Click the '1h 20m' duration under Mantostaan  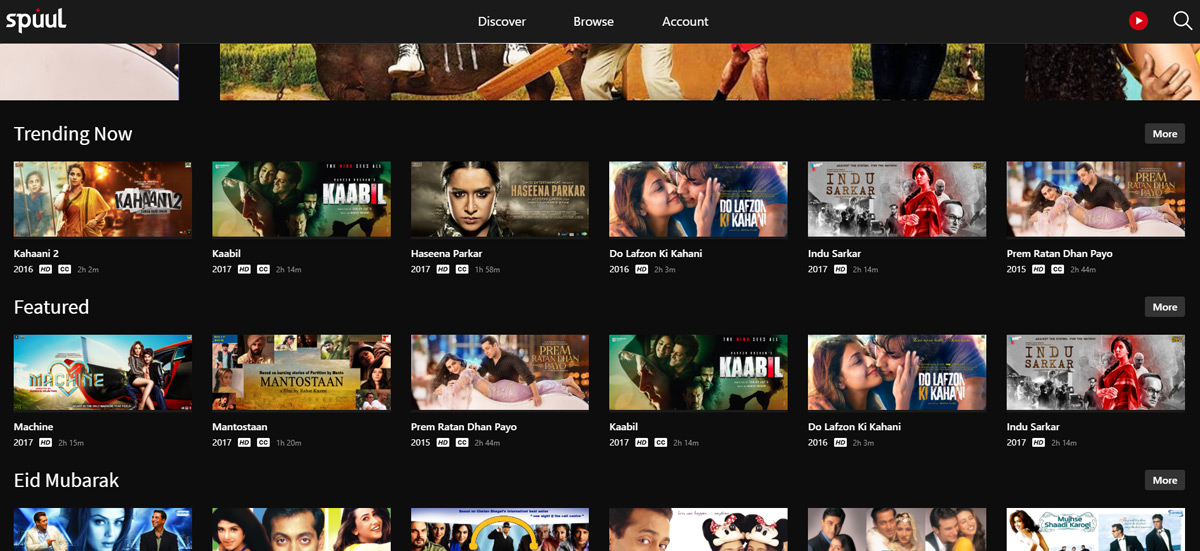pos(288,443)
